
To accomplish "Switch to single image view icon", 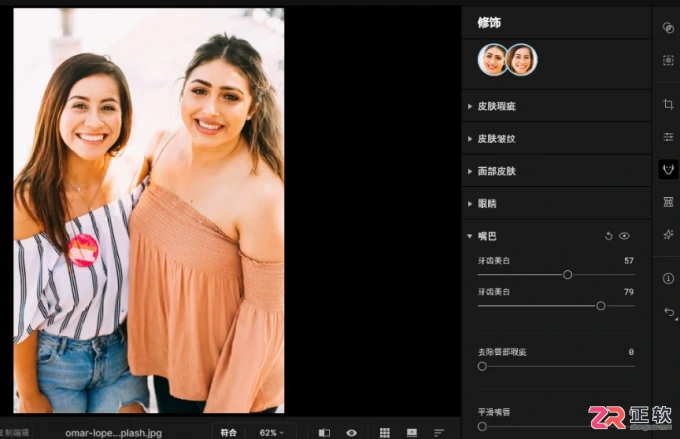I will [x=412, y=432].
